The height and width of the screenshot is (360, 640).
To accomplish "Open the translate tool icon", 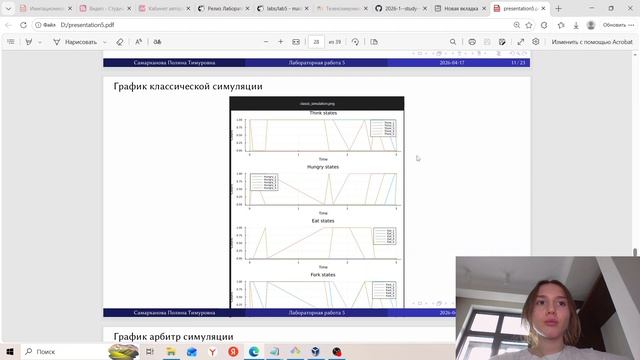I will (x=157, y=42).
